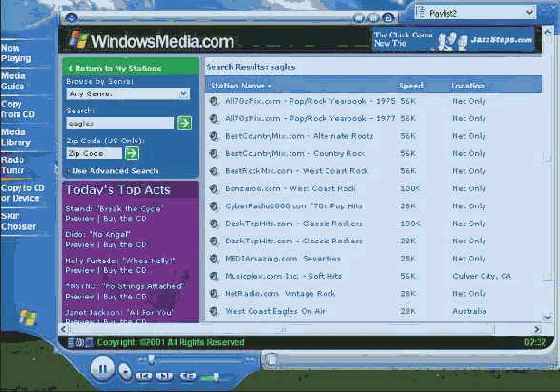Click the green arrow next to eagles search box
Viewport: 560px width, 392px height.
[x=184, y=123]
